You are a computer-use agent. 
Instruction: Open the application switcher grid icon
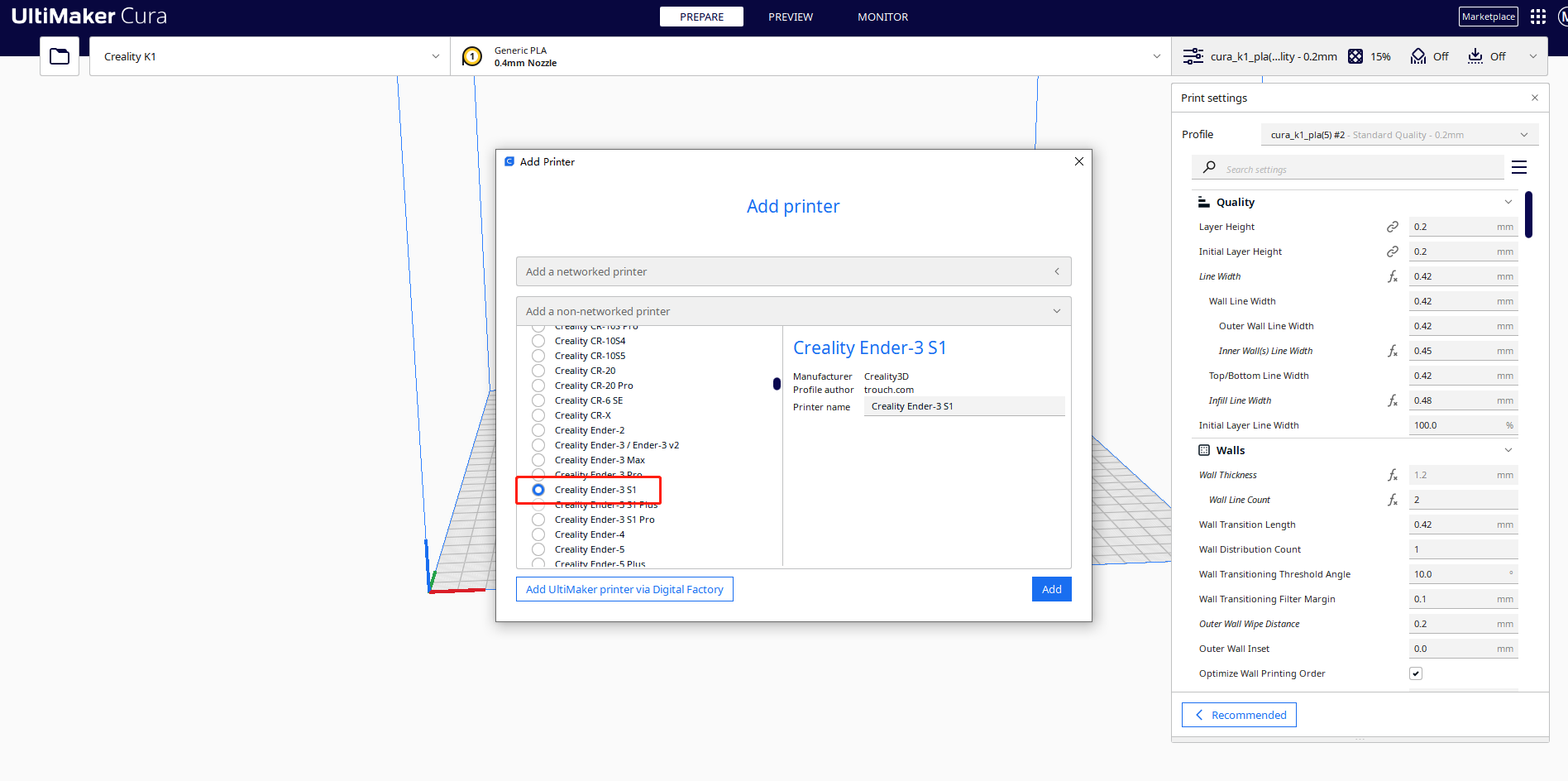(1537, 17)
